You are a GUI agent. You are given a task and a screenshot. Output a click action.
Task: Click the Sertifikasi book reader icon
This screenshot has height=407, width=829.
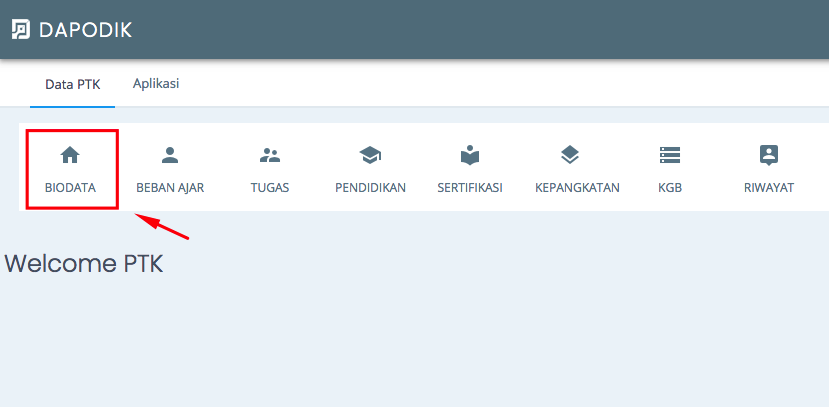(470, 155)
